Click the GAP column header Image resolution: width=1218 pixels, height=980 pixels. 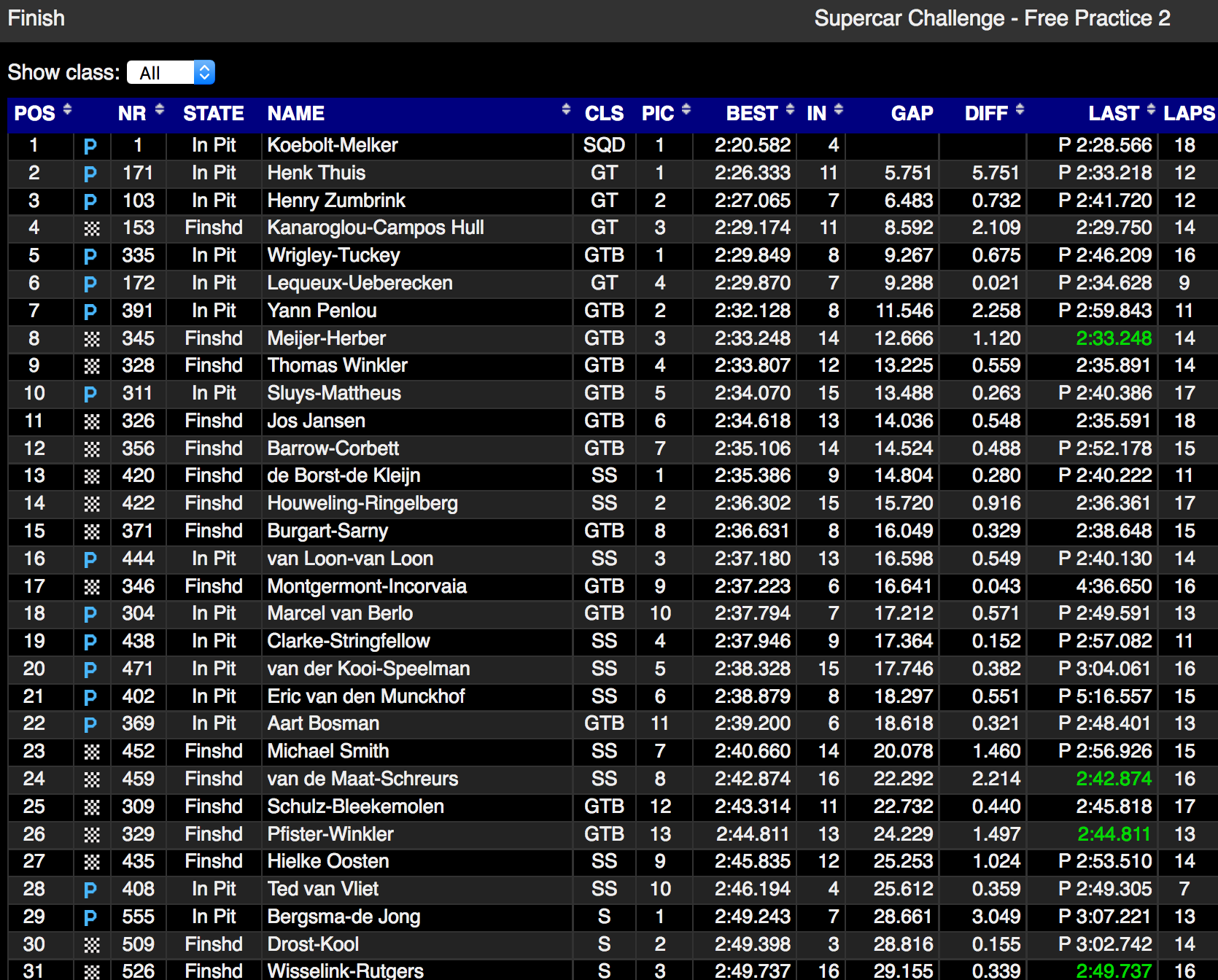point(912,114)
